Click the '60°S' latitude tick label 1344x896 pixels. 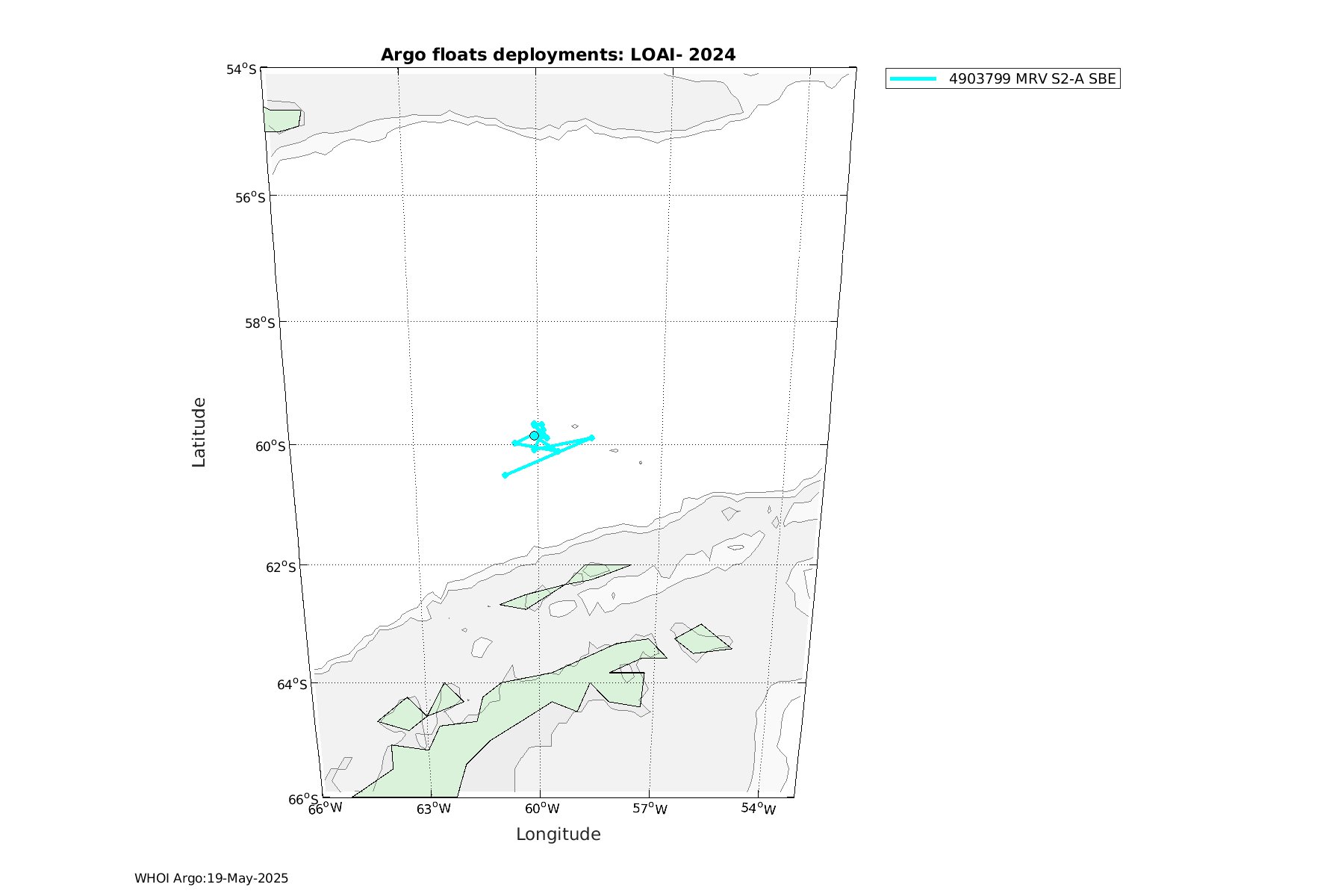coord(270,446)
